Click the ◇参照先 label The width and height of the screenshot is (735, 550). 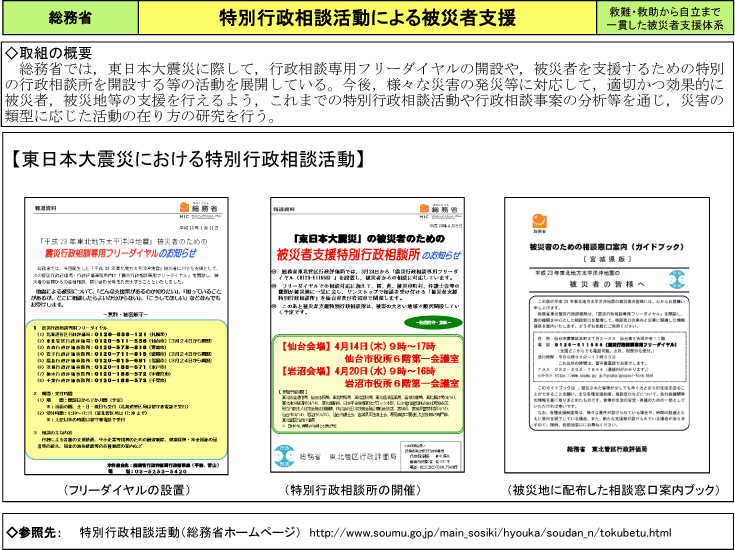[x=33, y=533]
